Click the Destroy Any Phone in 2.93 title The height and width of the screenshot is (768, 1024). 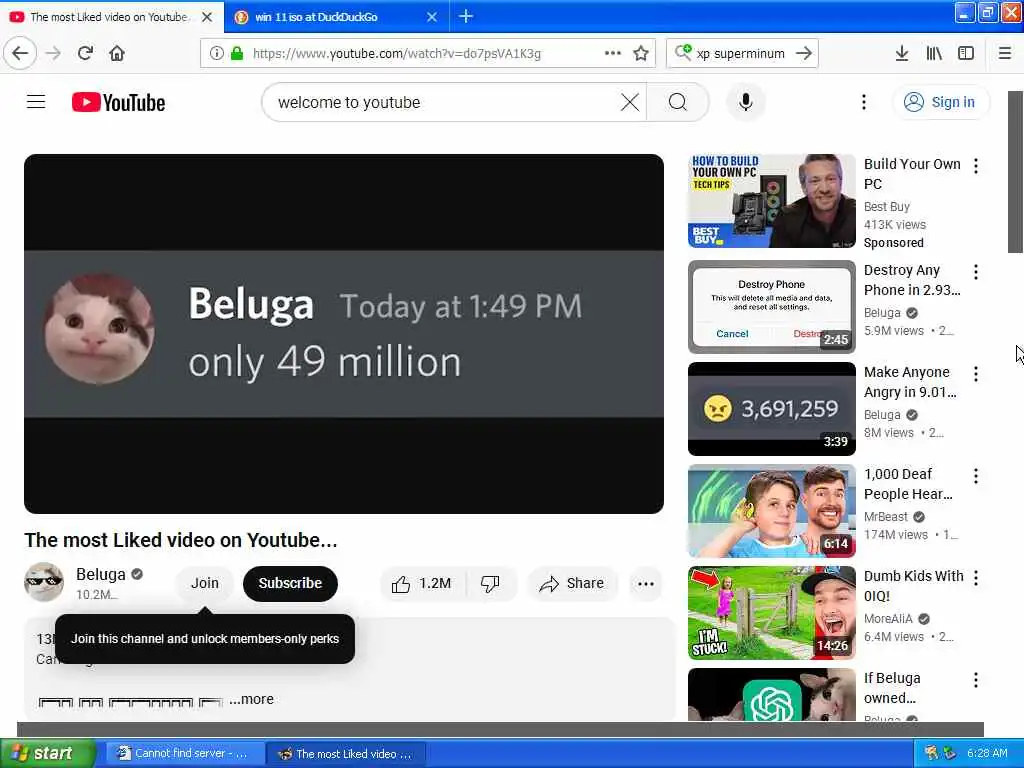tap(912, 280)
